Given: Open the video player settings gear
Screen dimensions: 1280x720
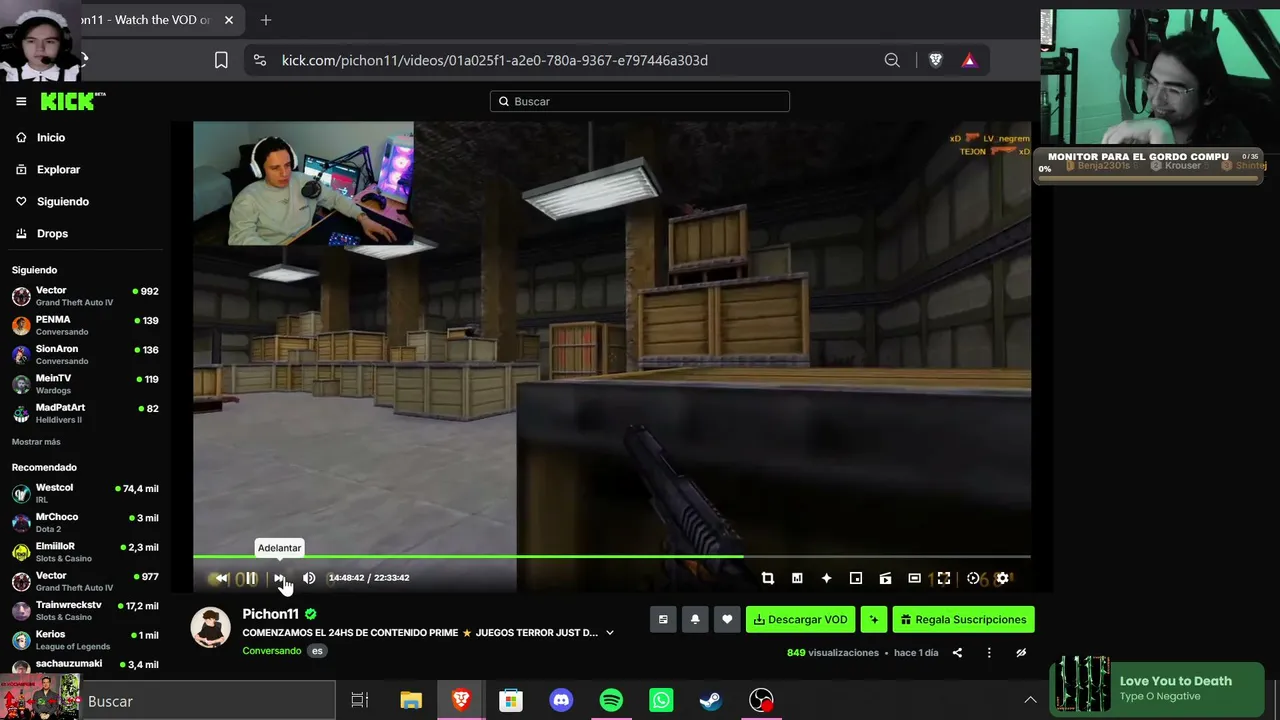Looking at the screenshot, I should (x=1003, y=578).
